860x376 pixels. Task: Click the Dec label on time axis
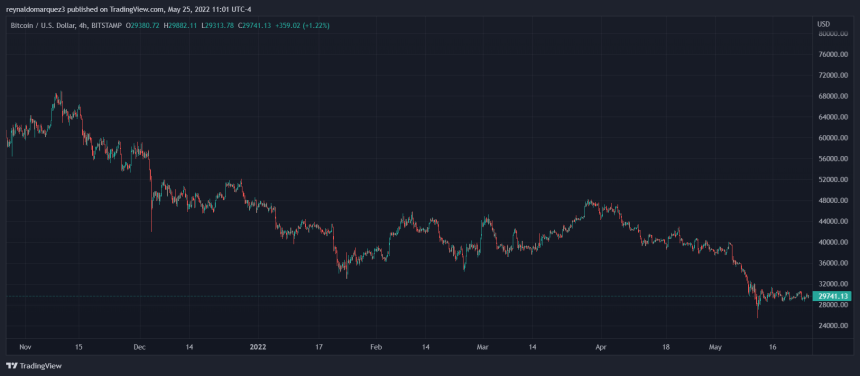139,347
